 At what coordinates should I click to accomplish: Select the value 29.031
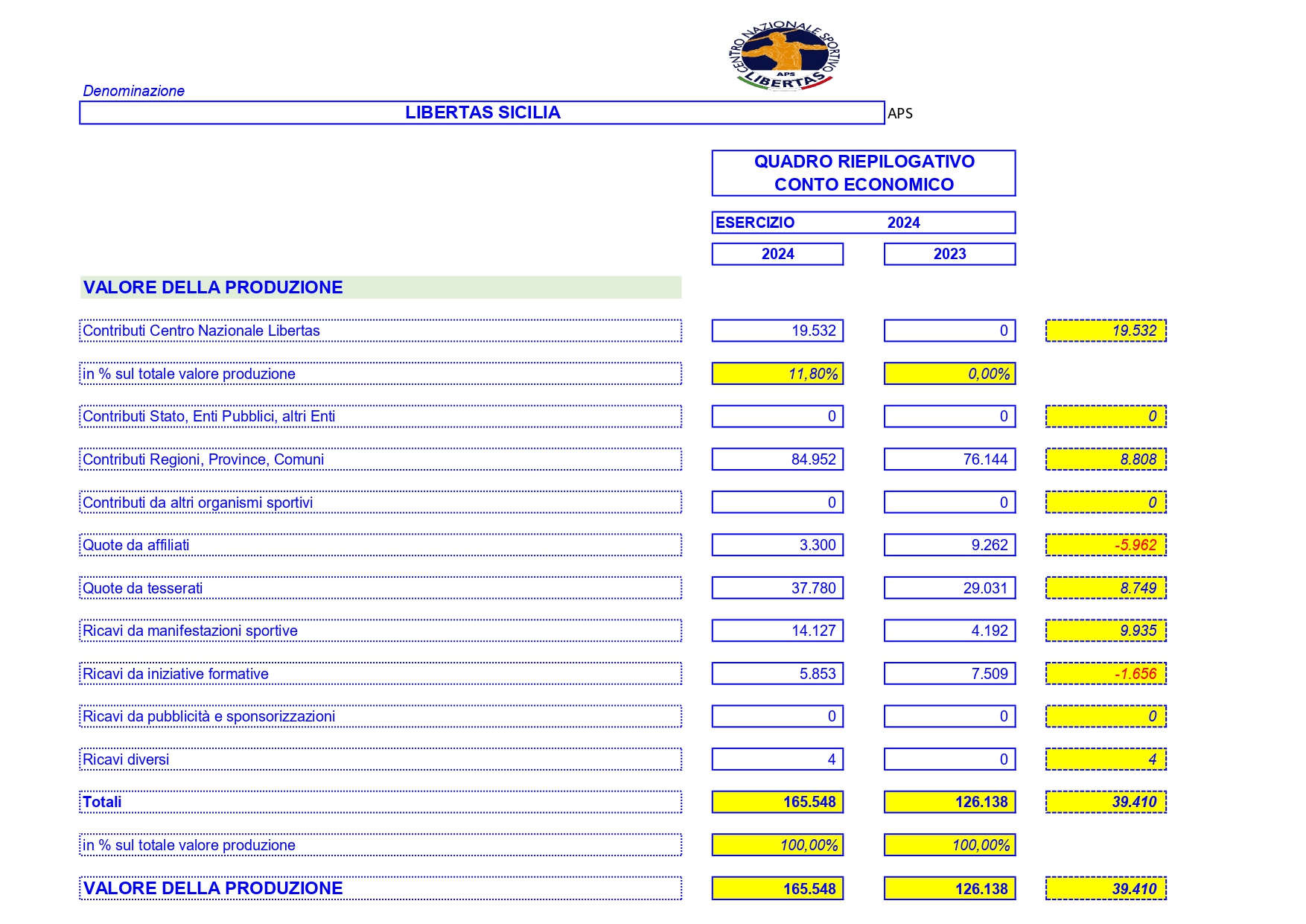(949, 588)
